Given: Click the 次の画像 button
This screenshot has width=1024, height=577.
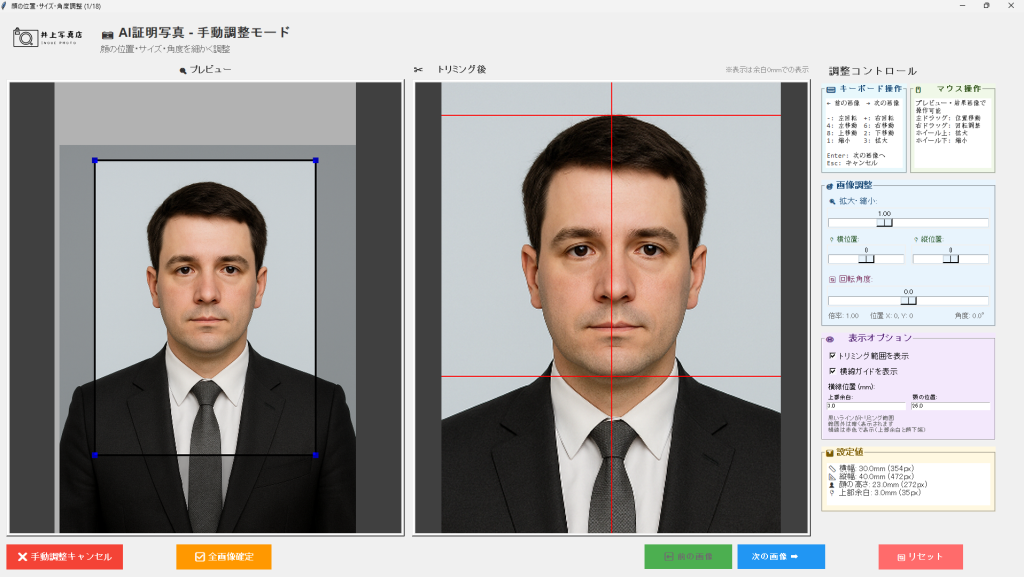Looking at the screenshot, I should [x=781, y=557].
